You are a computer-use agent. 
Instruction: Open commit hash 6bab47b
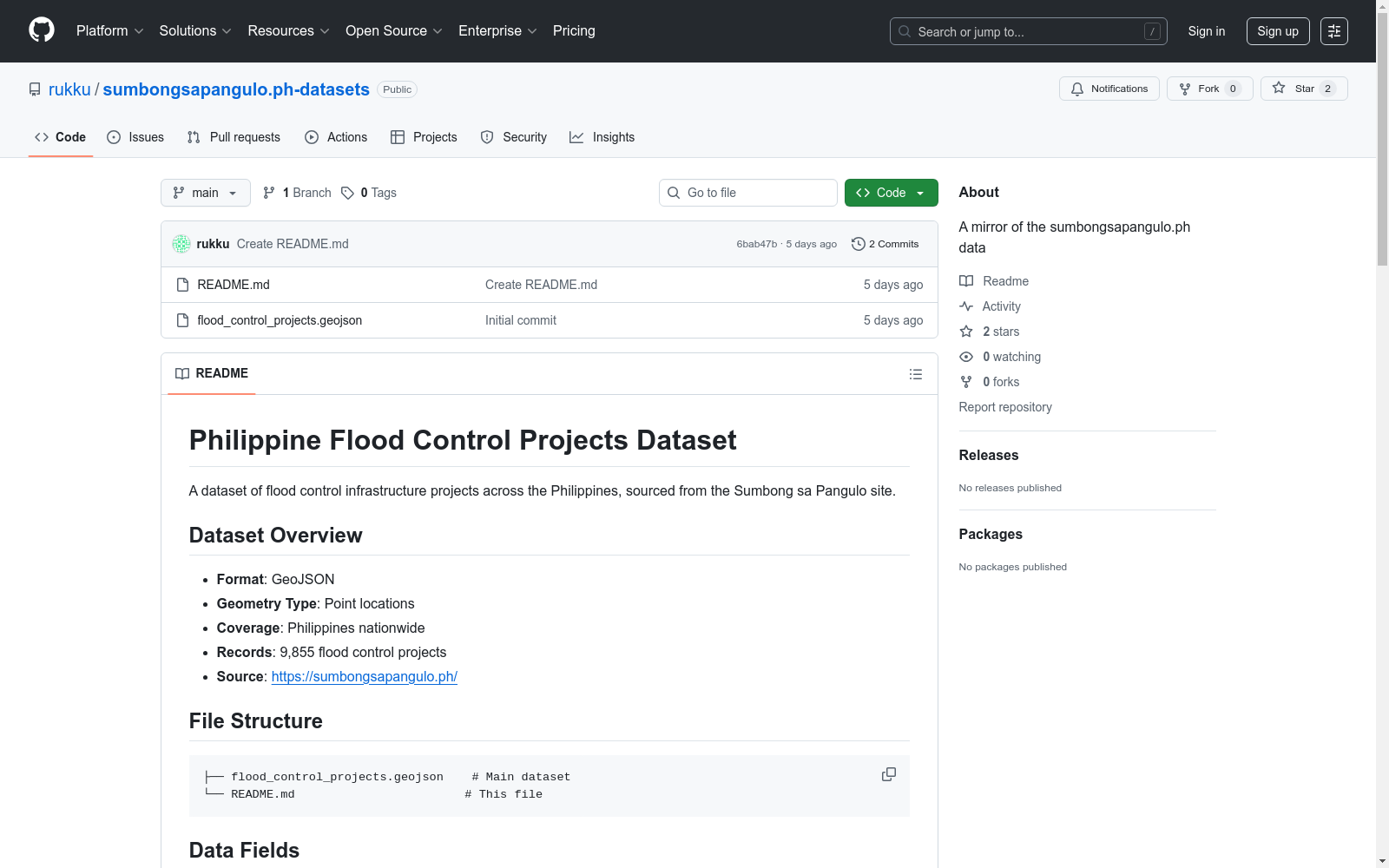tap(757, 244)
